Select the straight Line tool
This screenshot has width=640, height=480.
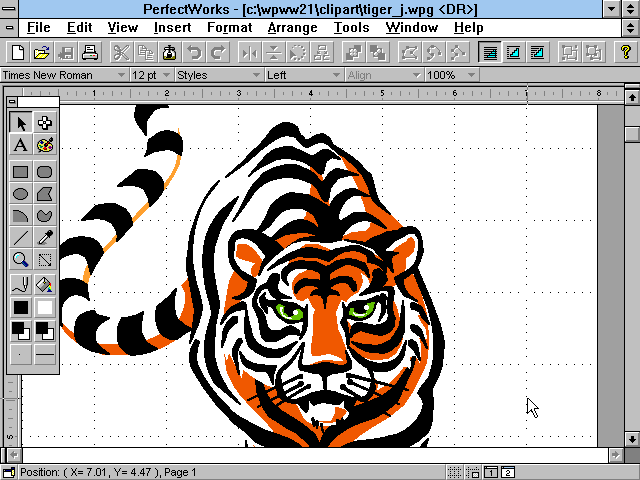20,238
